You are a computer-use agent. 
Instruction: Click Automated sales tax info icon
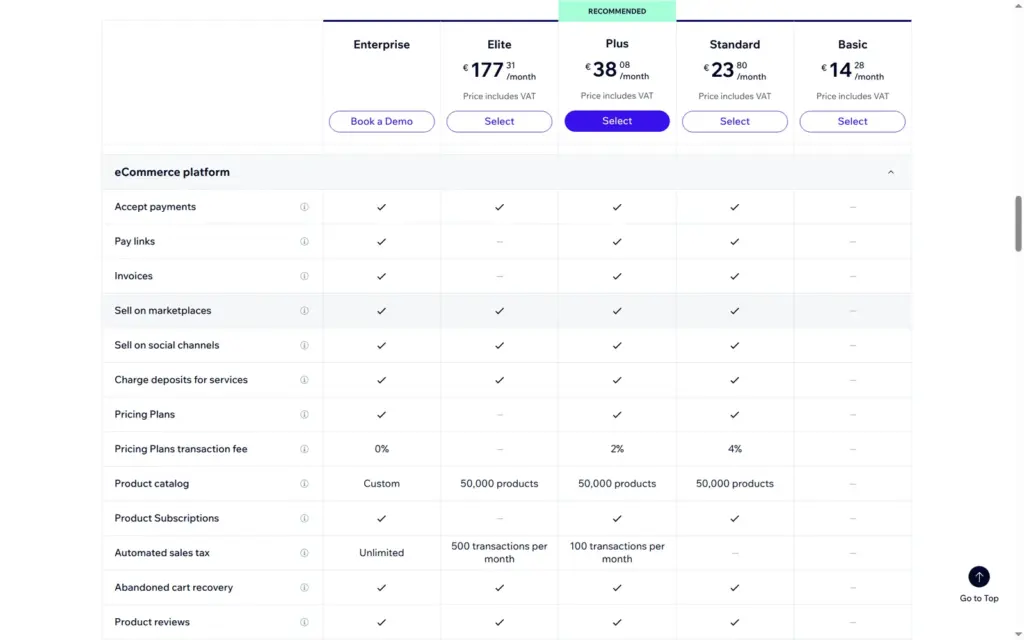click(304, 553)
